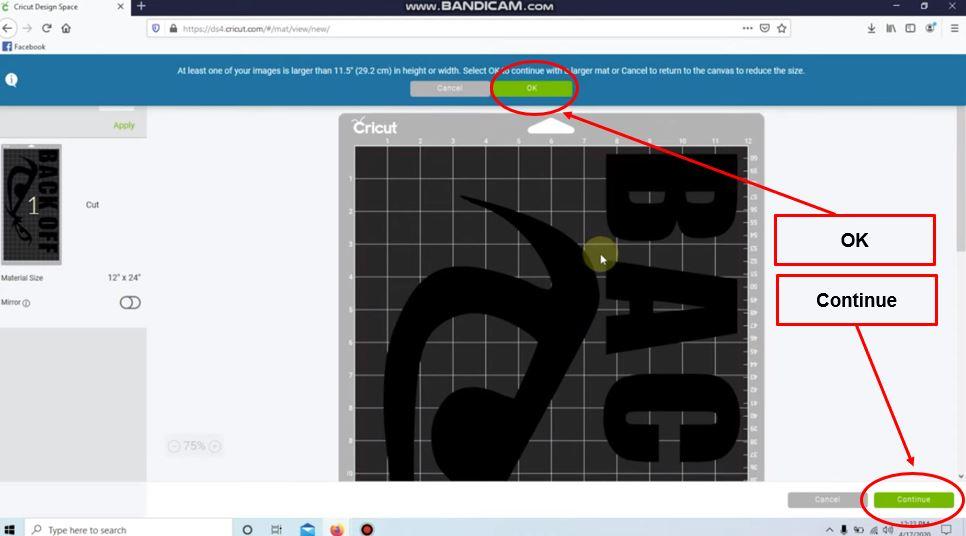This screenshot has width=966, height=536.
Task: Open the Firefox account icon
Action: pos(930,28)
